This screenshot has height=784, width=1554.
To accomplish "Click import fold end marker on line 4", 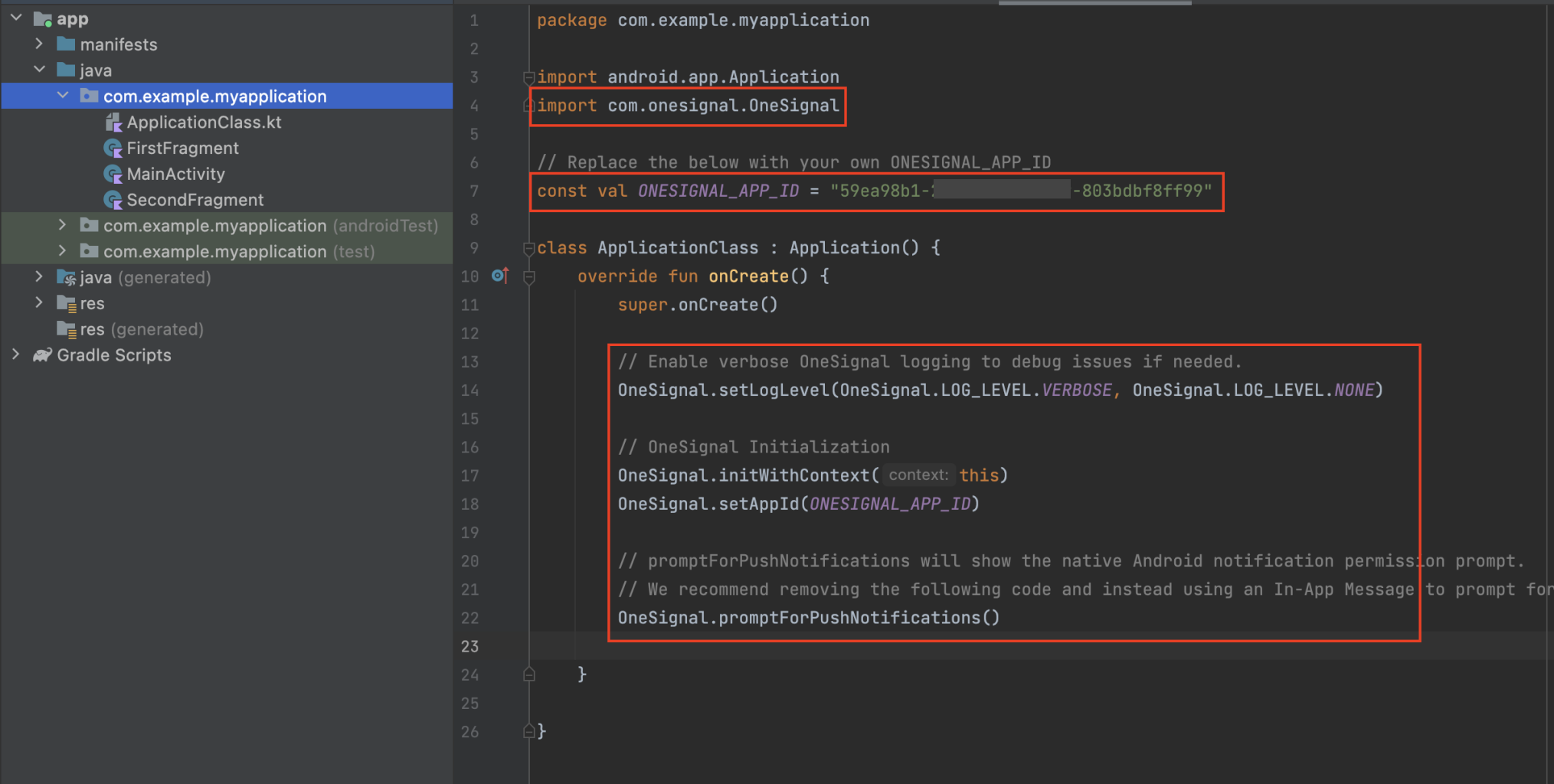I will point(527,106).
